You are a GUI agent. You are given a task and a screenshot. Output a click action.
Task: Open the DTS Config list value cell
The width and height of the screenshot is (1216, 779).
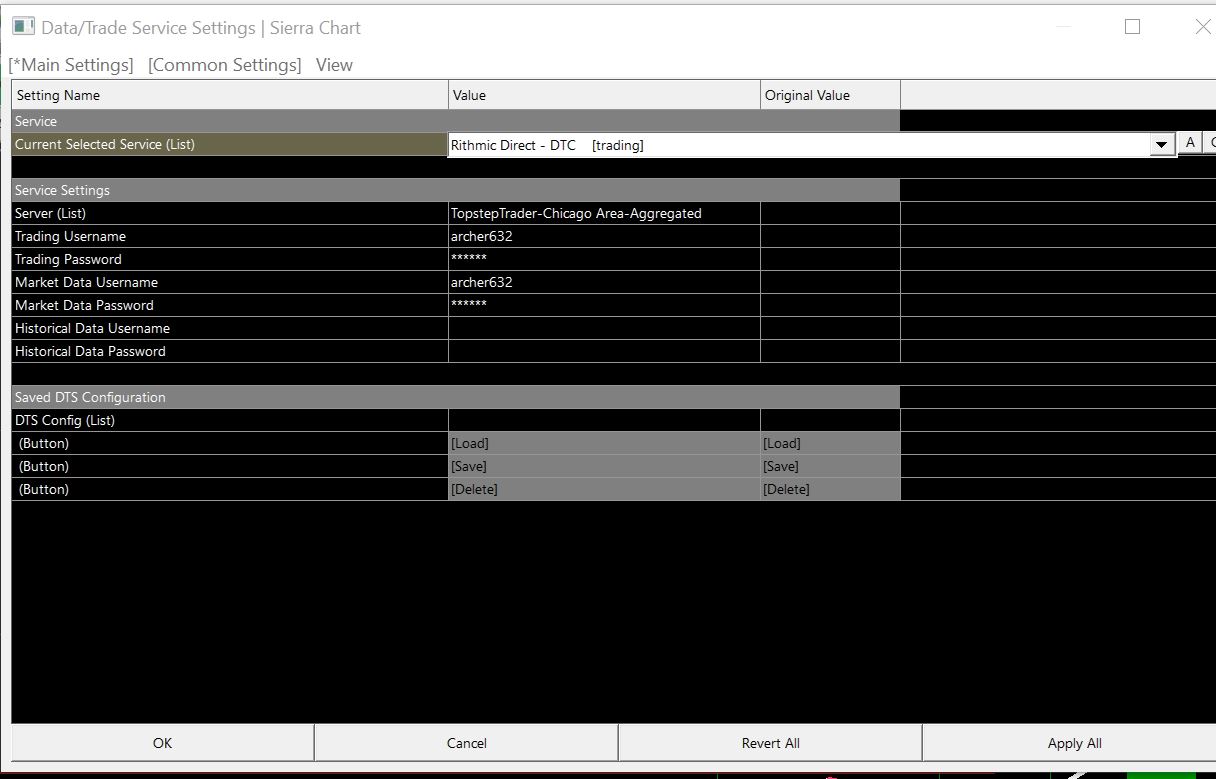(604, 420)
